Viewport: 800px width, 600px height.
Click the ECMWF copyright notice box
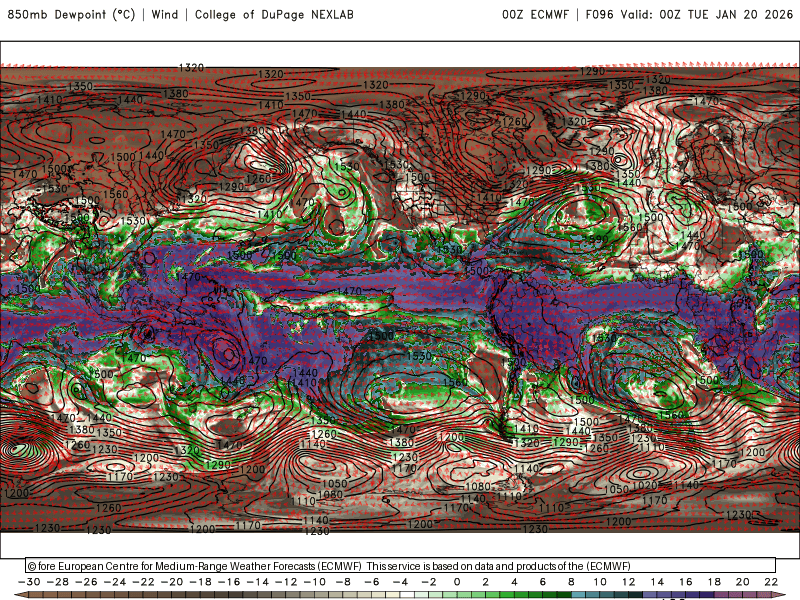(x=401, y=565)
